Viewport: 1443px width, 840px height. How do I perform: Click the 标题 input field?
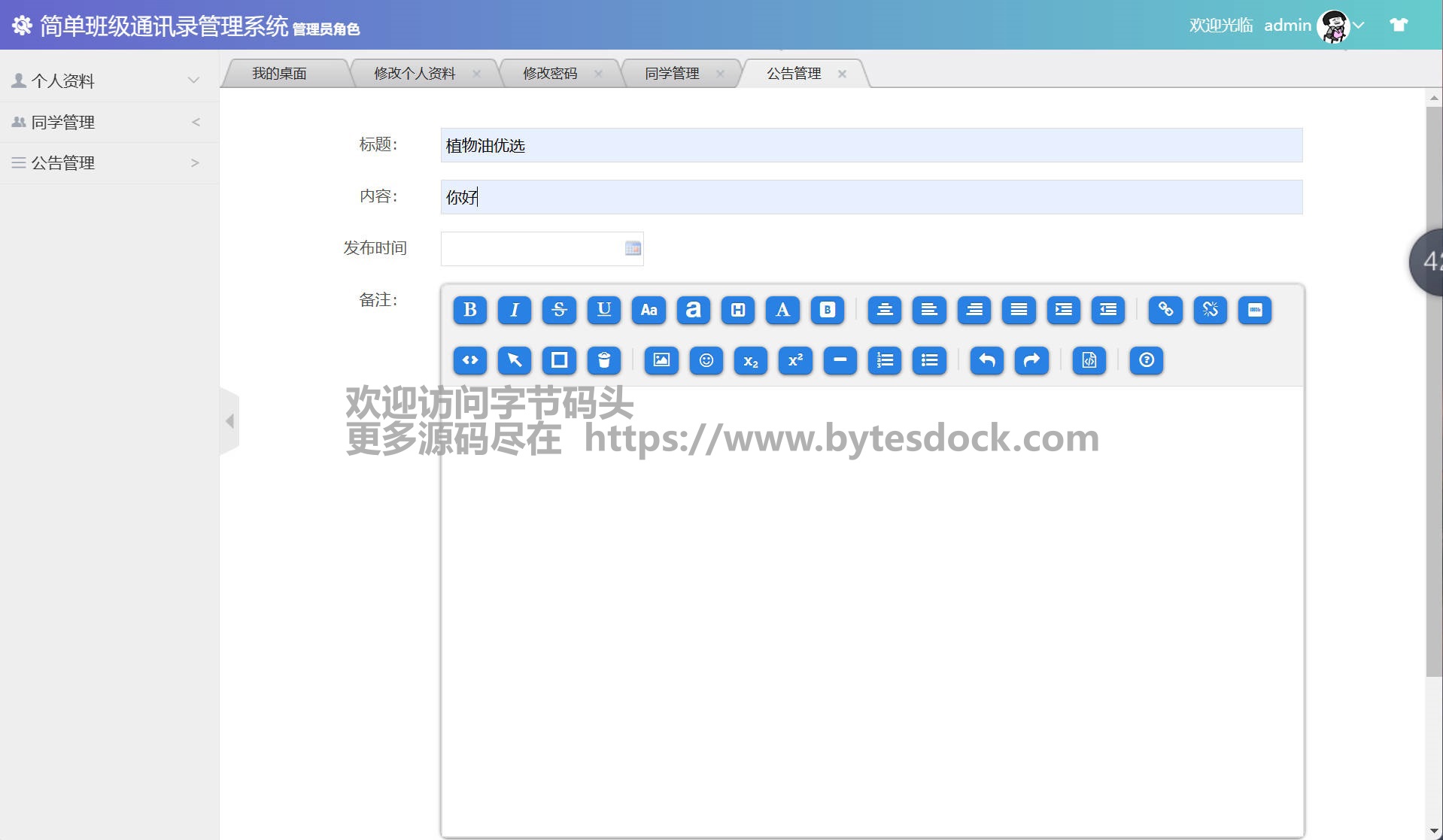(871, 145)
